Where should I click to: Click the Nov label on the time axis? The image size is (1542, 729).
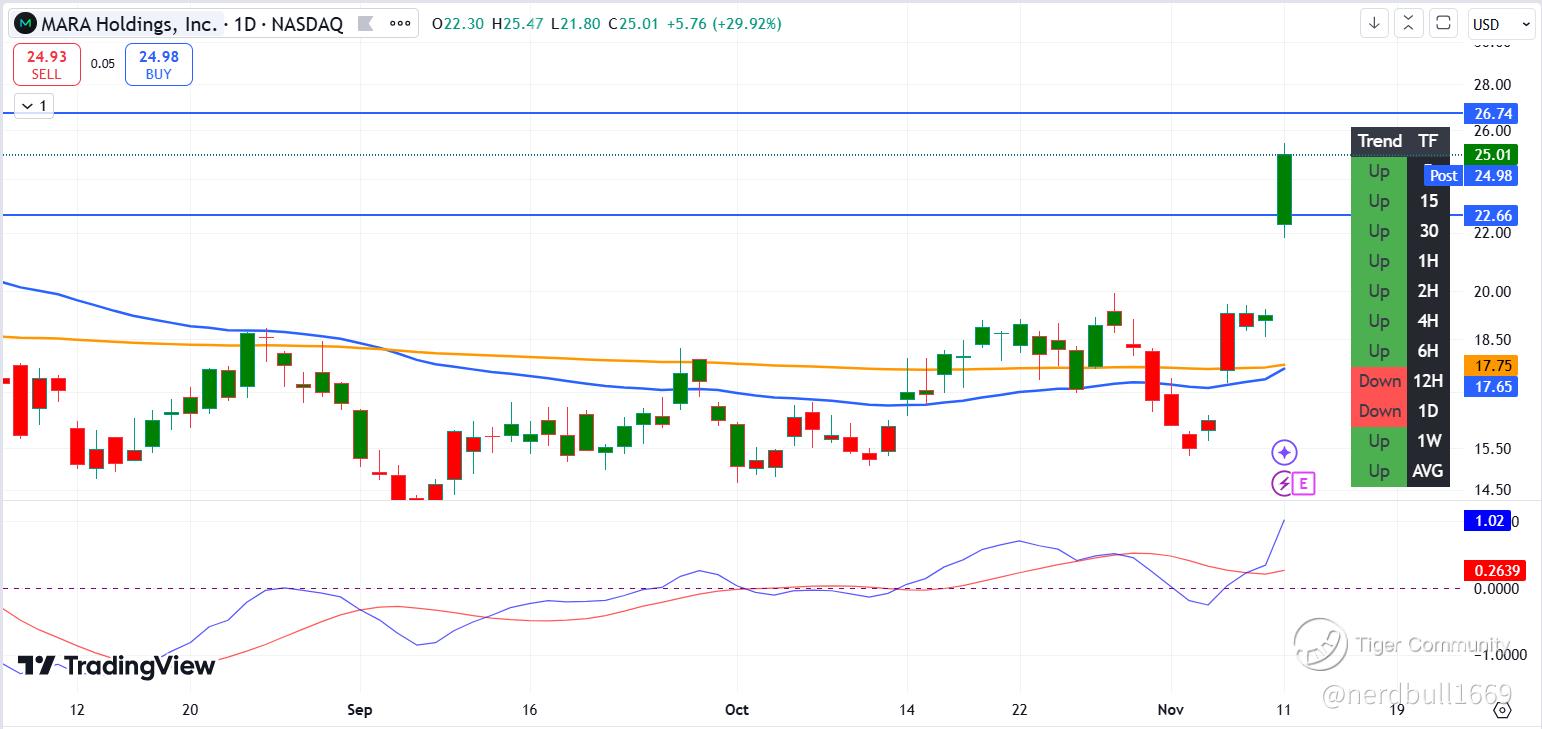(x=1171, y=710)
